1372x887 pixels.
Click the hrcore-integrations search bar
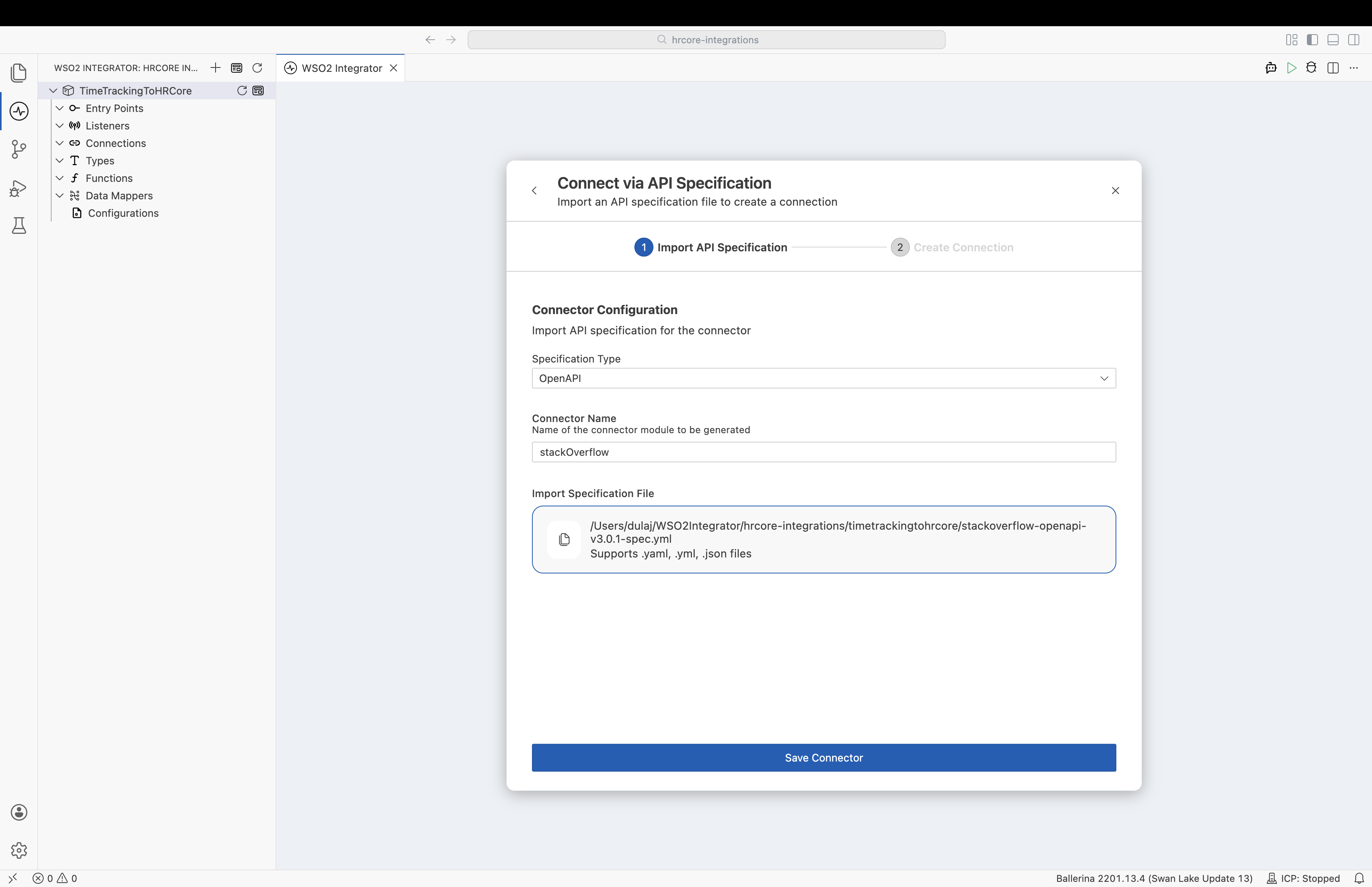tap(706, 40)
